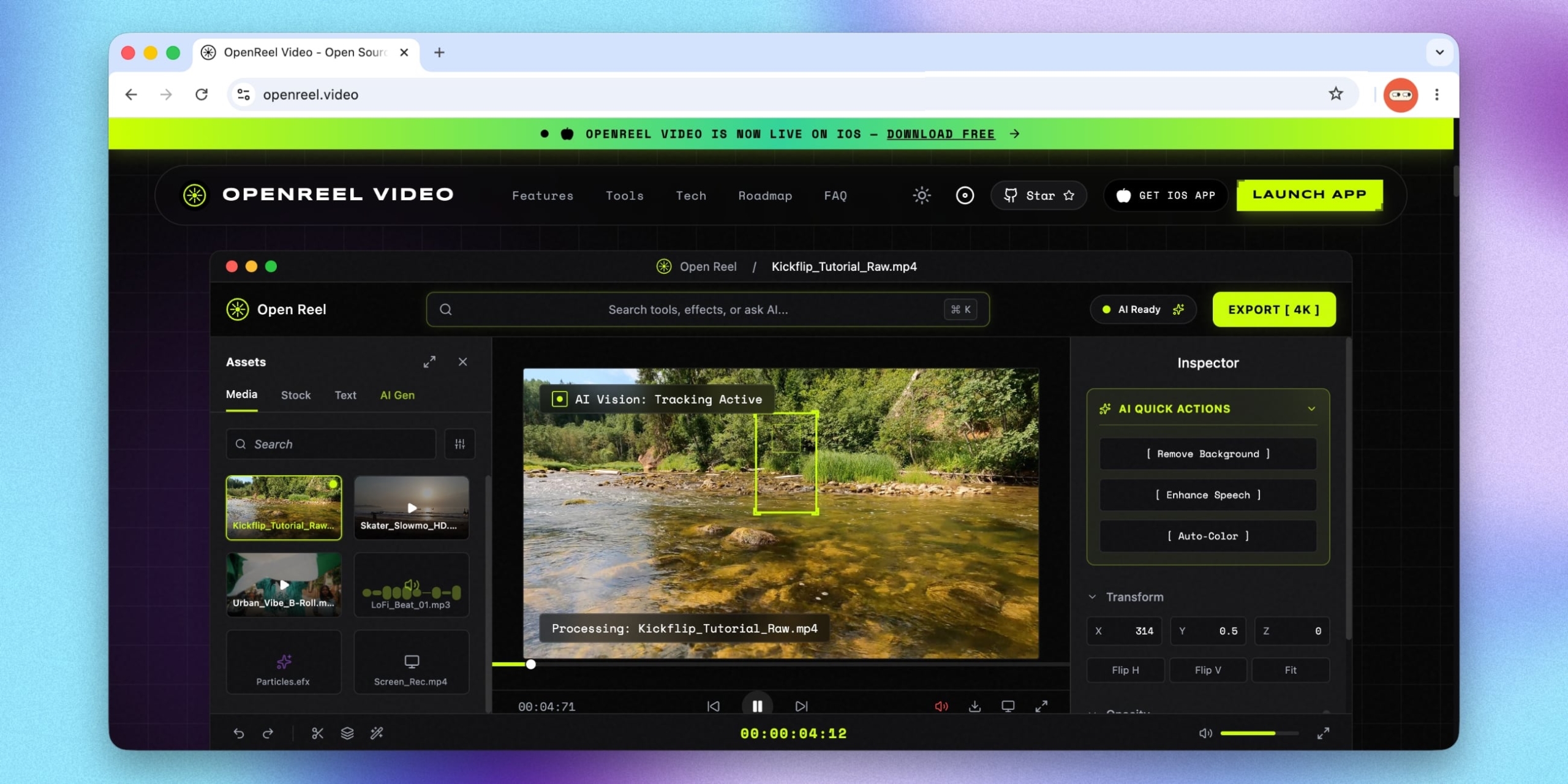The width and height of the screenshot is (1568, 784).
Task: Click Flip H button
Action: pyautogui.click(x=1125, y=670)
